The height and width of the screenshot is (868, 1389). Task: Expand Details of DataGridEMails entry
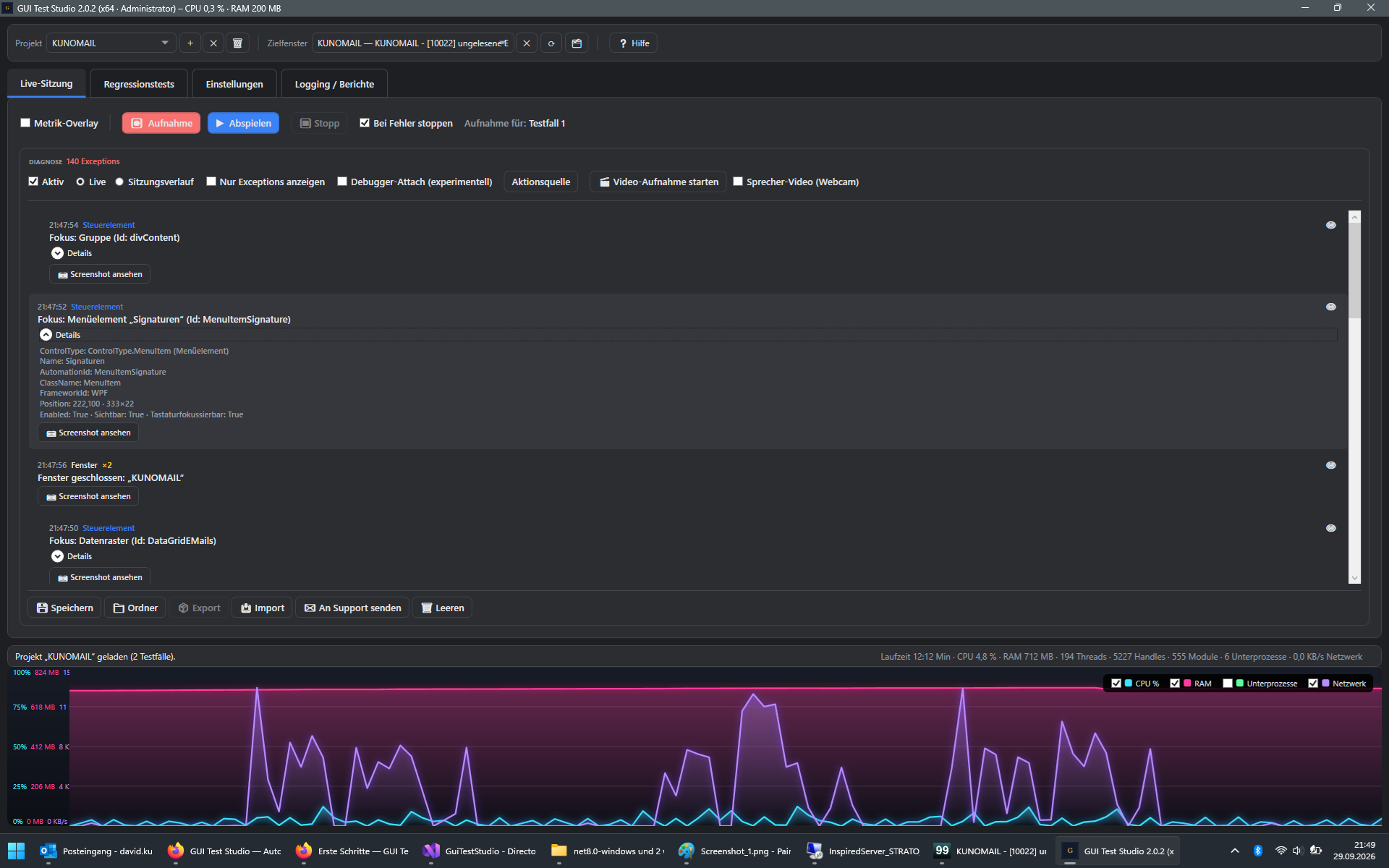pos(57,556)
